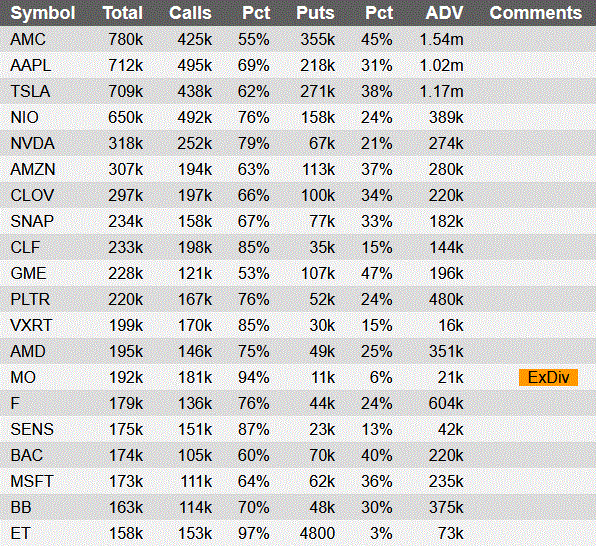
Task: Click the NVDA symbol cell
Action: pyautogui.click(x=32, y=143)
